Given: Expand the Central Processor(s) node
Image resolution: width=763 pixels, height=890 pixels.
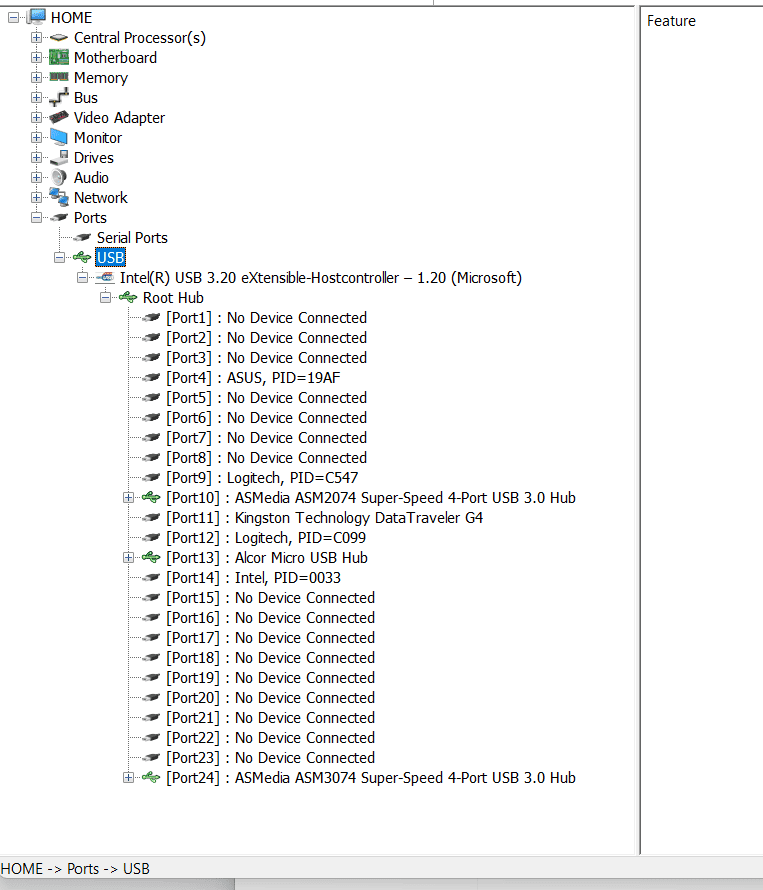Looking at the screenshot, I should point(36,37).
